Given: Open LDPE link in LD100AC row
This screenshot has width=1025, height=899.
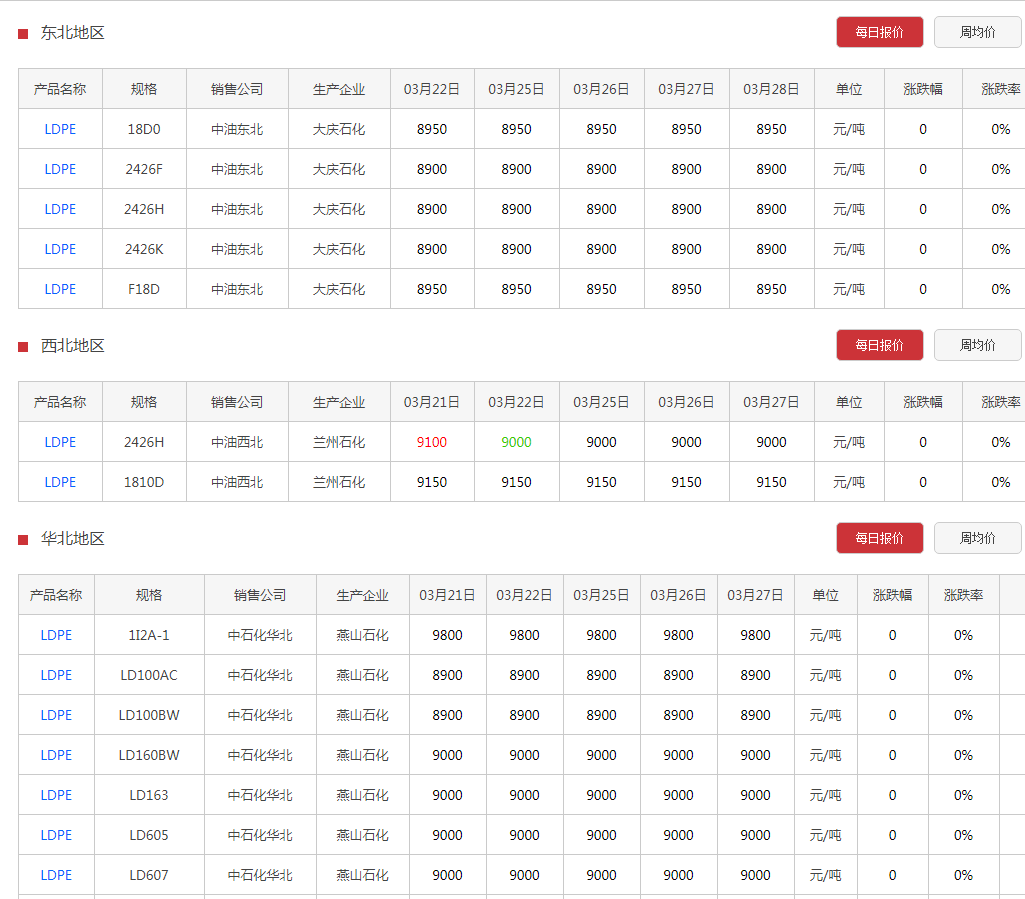Looking at the screenshot, I should [x=56, y=675].
